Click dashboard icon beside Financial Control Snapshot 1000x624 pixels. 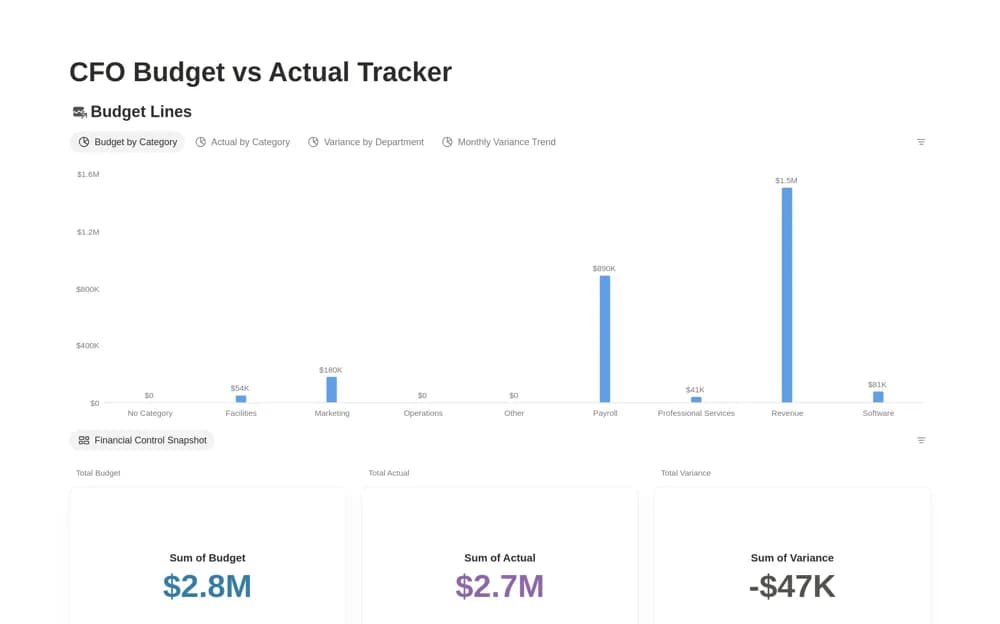pyautogui.click(x=84, y=440)
